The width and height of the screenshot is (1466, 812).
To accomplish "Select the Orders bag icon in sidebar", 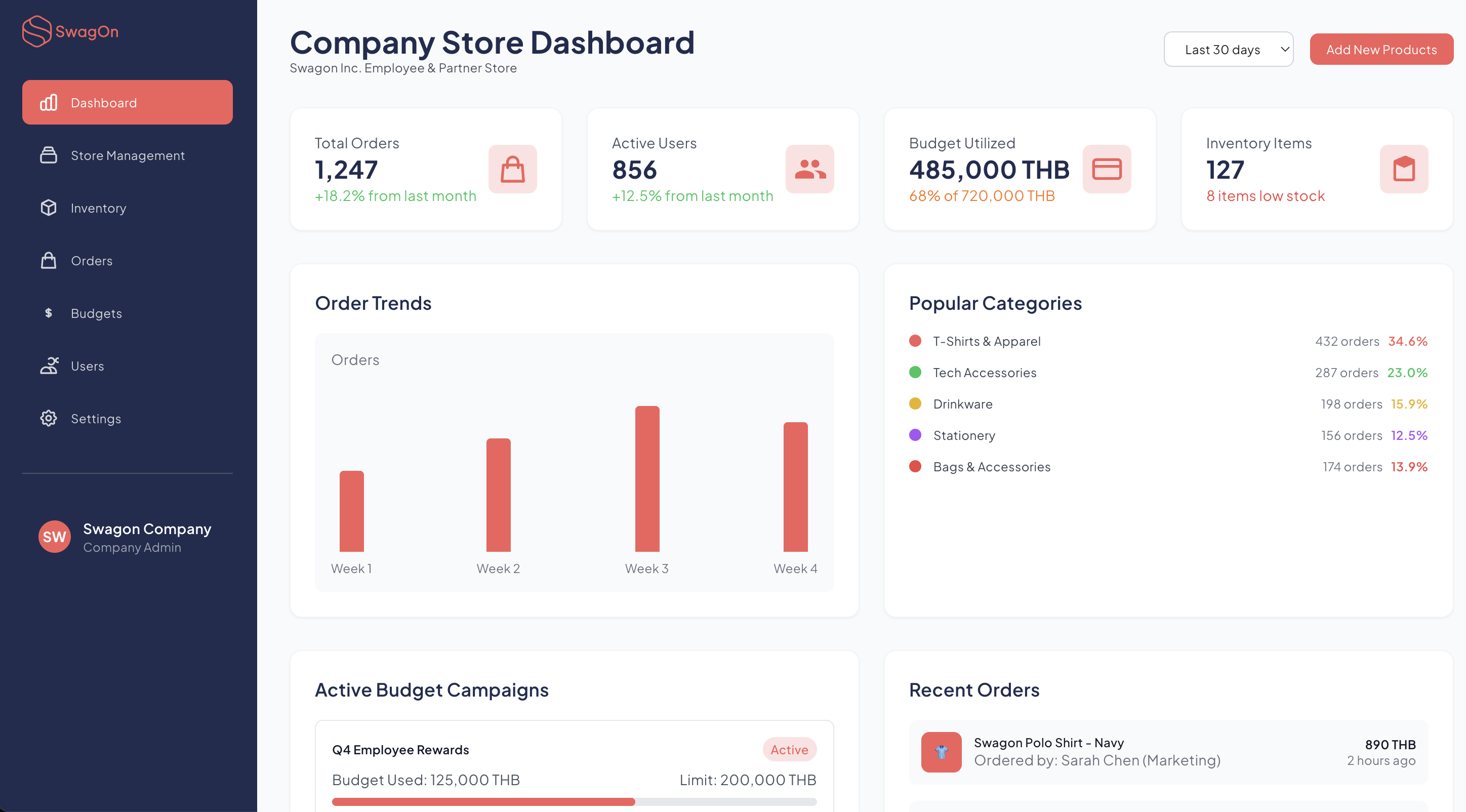I will (49, 261).
